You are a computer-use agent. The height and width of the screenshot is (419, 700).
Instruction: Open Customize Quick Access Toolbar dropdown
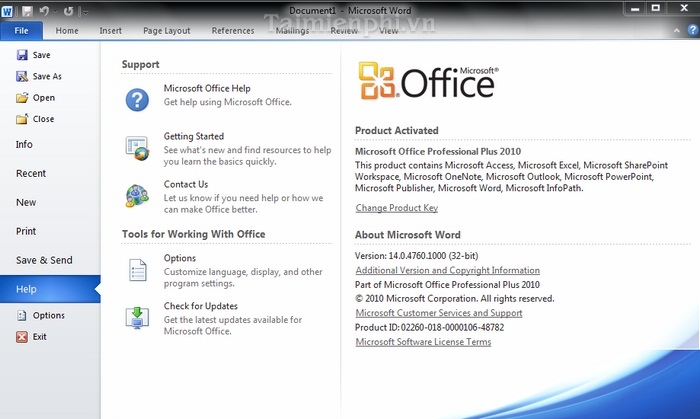86,12
